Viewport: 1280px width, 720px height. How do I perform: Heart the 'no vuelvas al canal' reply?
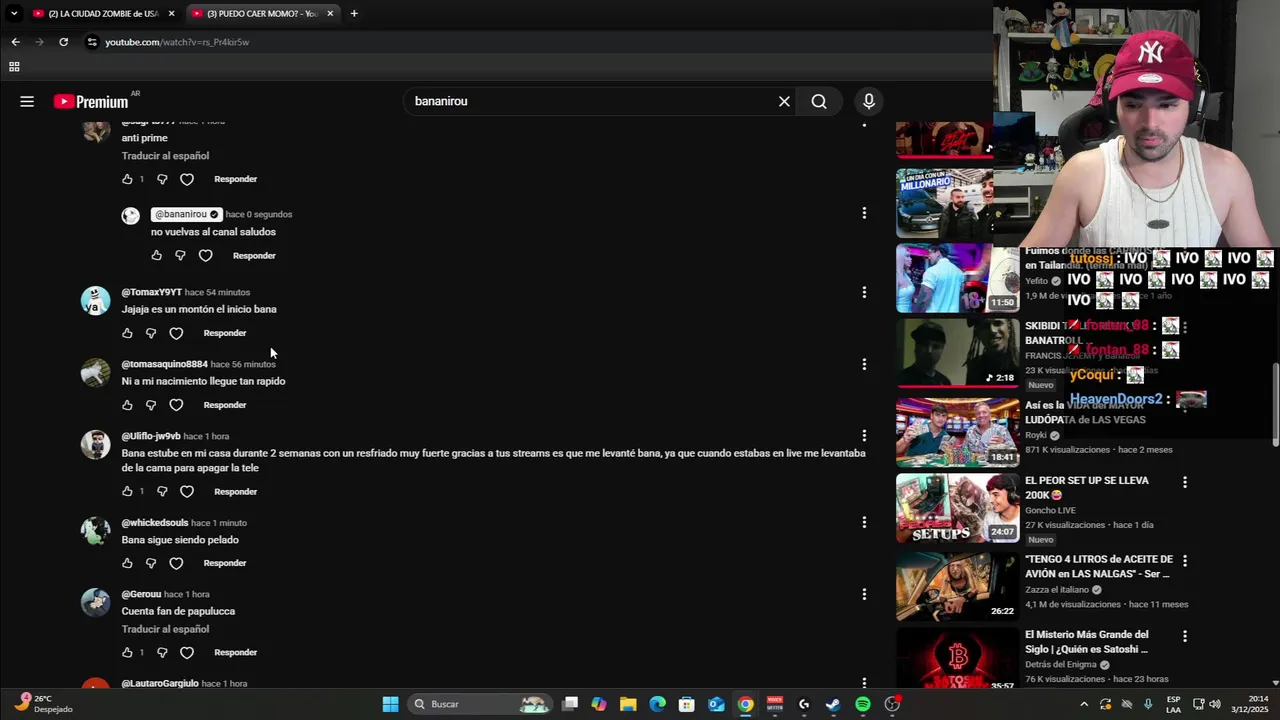(x=205, y=256)
